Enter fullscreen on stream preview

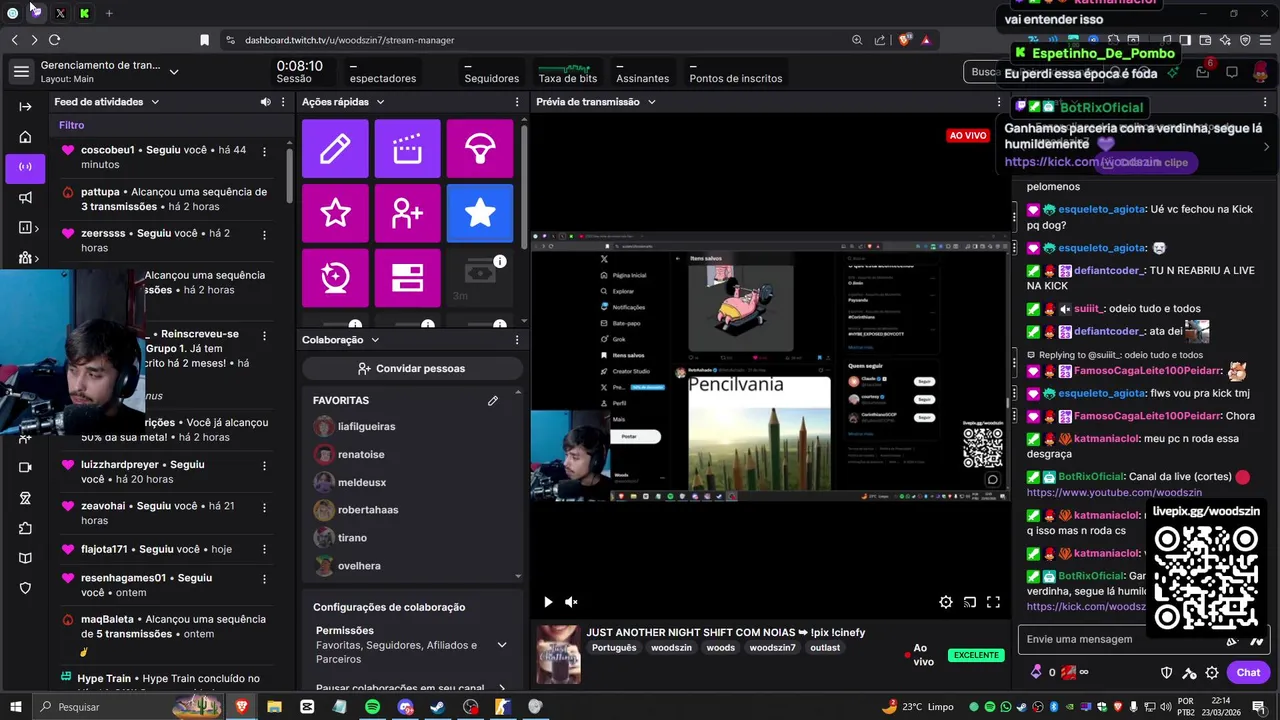point(993,602)
